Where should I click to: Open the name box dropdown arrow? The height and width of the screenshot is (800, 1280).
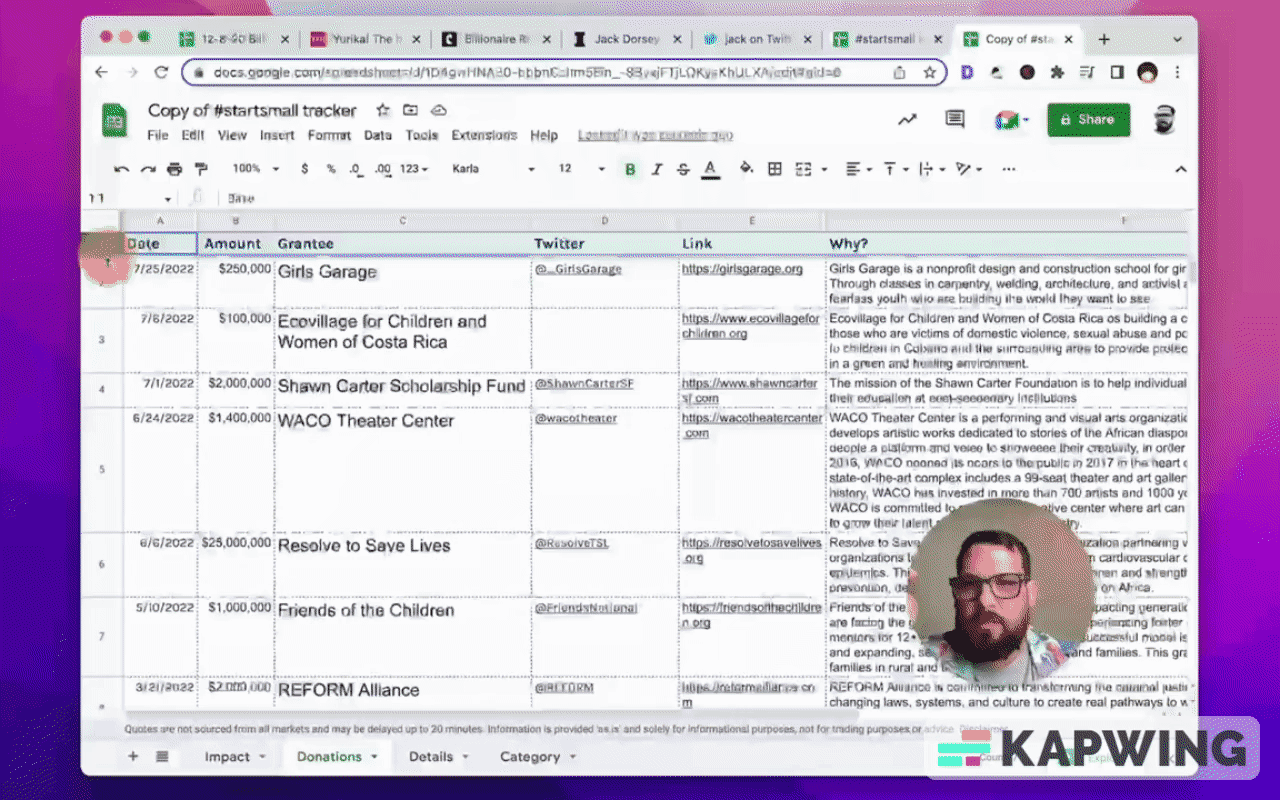click(167, 199)
